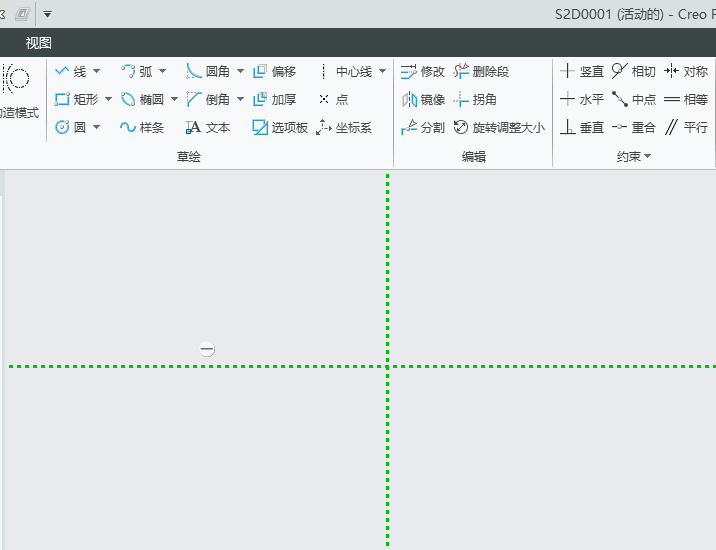The image size is (716, 550).
Task: Select the 矩形 (Rectangle) tool
Action: (76, 99)
